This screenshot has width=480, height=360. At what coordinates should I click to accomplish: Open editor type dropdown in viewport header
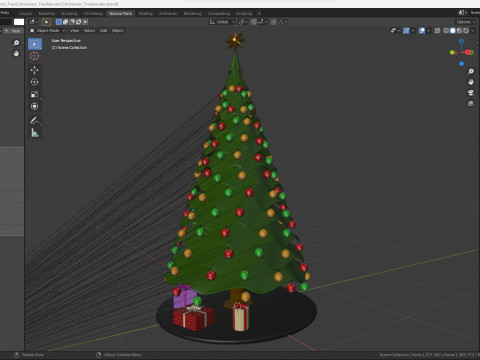pos(33,22)
